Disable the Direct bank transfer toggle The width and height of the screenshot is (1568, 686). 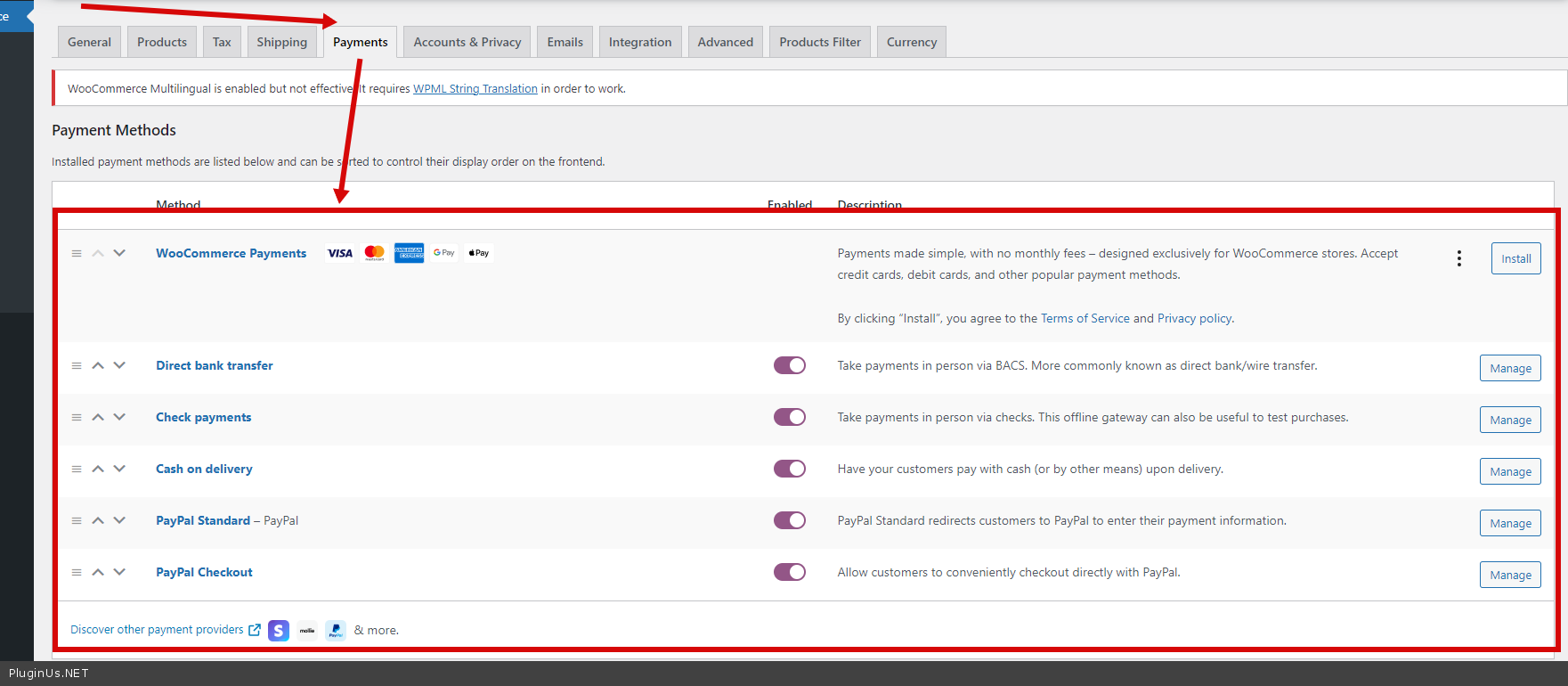[x=789, y=365]
